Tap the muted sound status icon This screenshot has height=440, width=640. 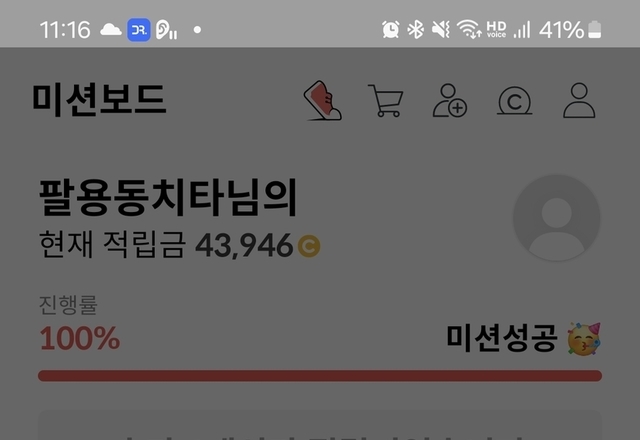coord(441,30)
